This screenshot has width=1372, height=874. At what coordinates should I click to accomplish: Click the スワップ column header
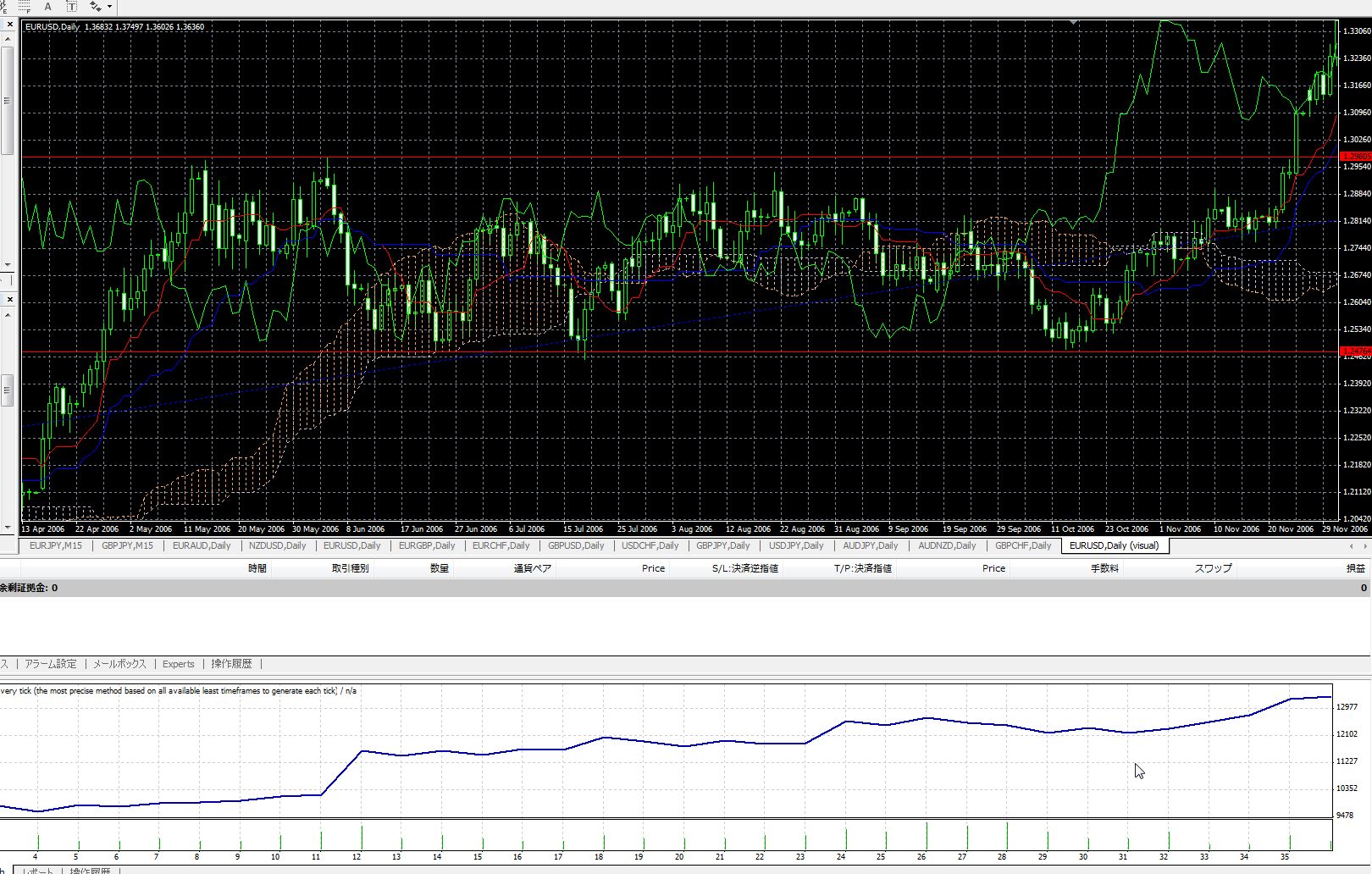(1213, 568)
